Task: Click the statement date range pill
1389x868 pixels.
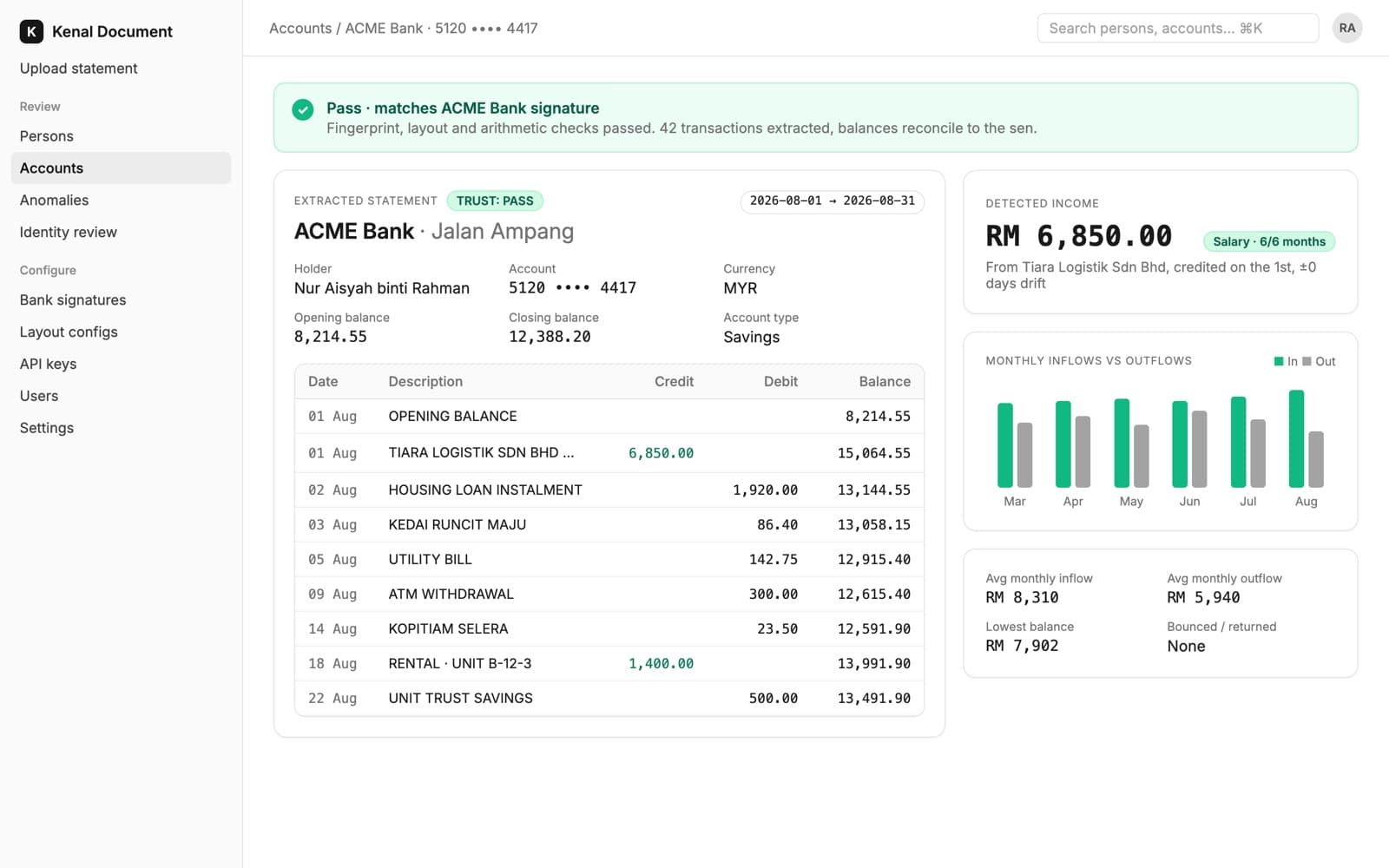Action: 832,201
